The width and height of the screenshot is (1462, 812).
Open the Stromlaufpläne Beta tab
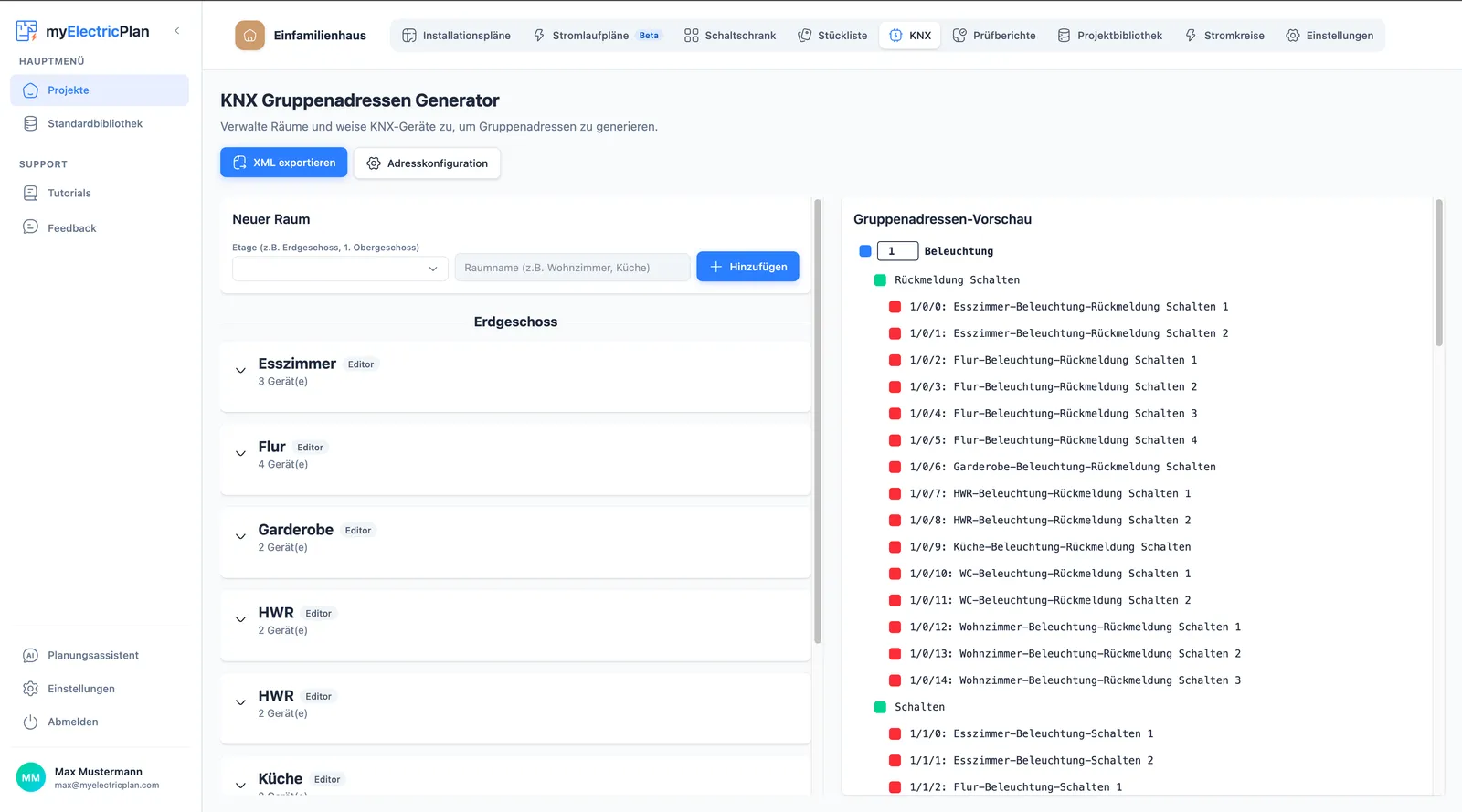point(596,36)
